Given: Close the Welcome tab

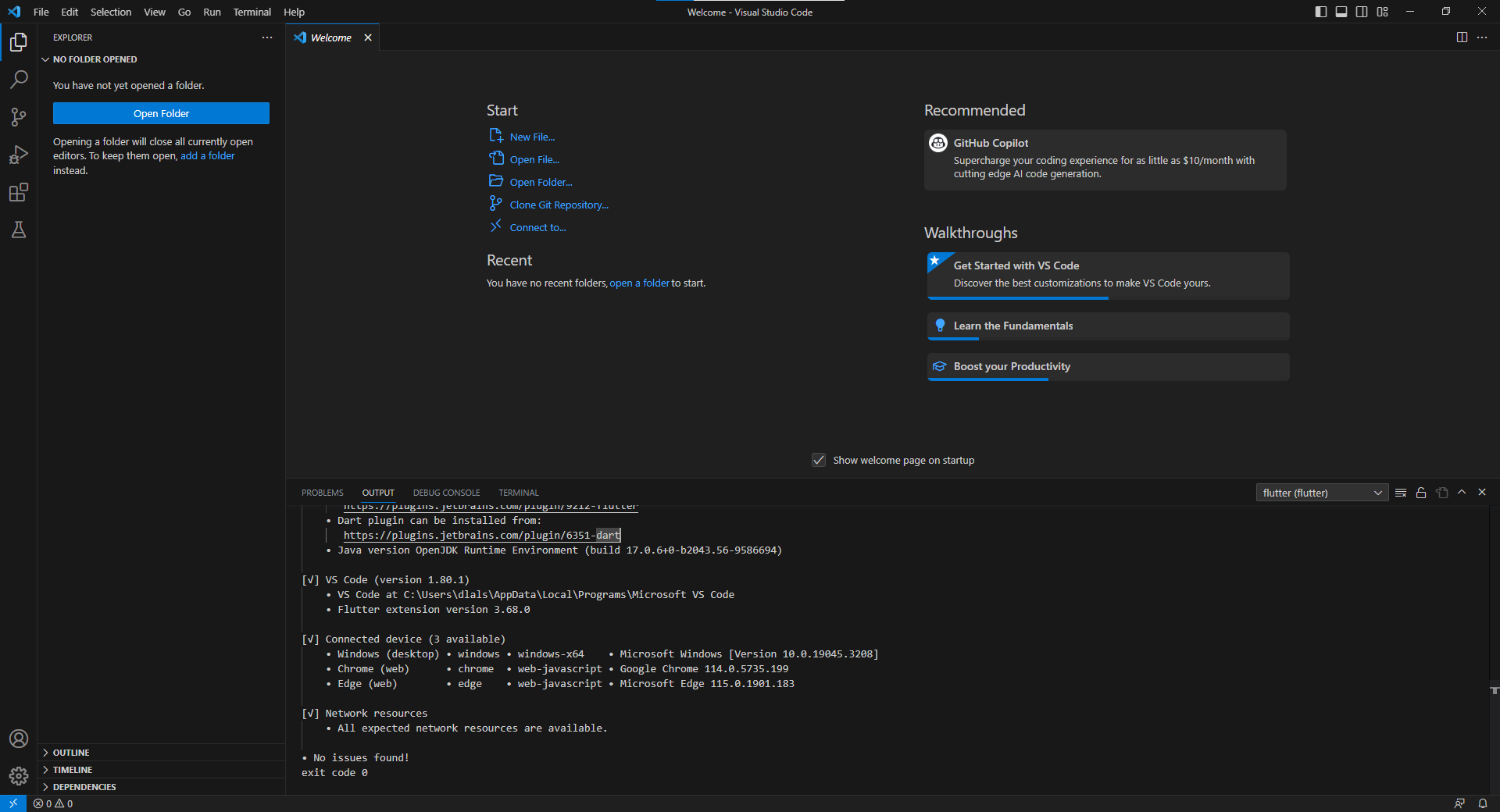Looking at the screenshot, I should click(368, 37).
